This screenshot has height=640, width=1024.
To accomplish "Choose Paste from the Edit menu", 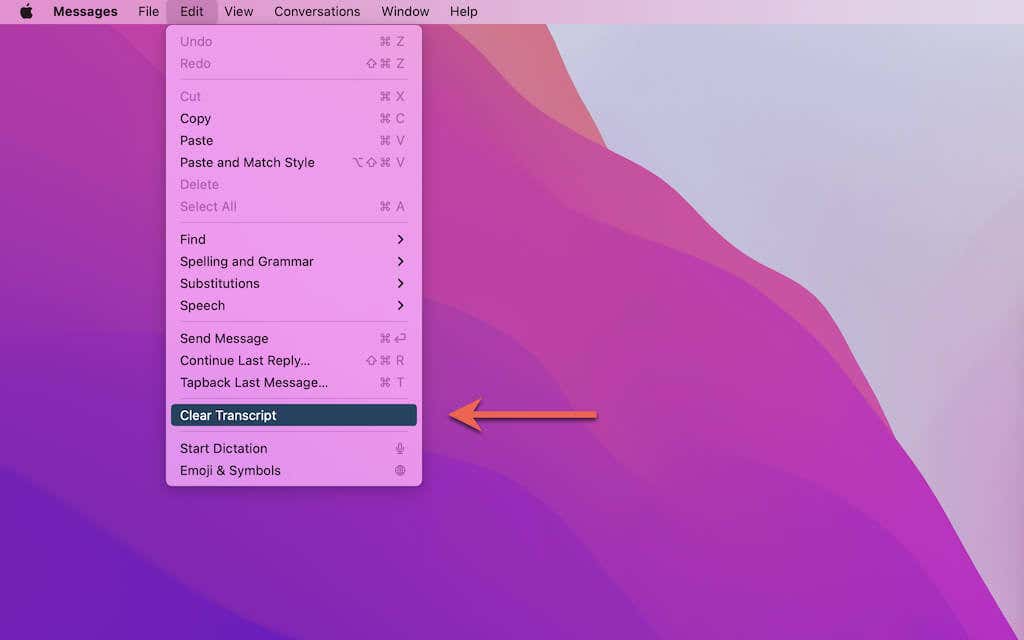I will click(x=294, y=140).
